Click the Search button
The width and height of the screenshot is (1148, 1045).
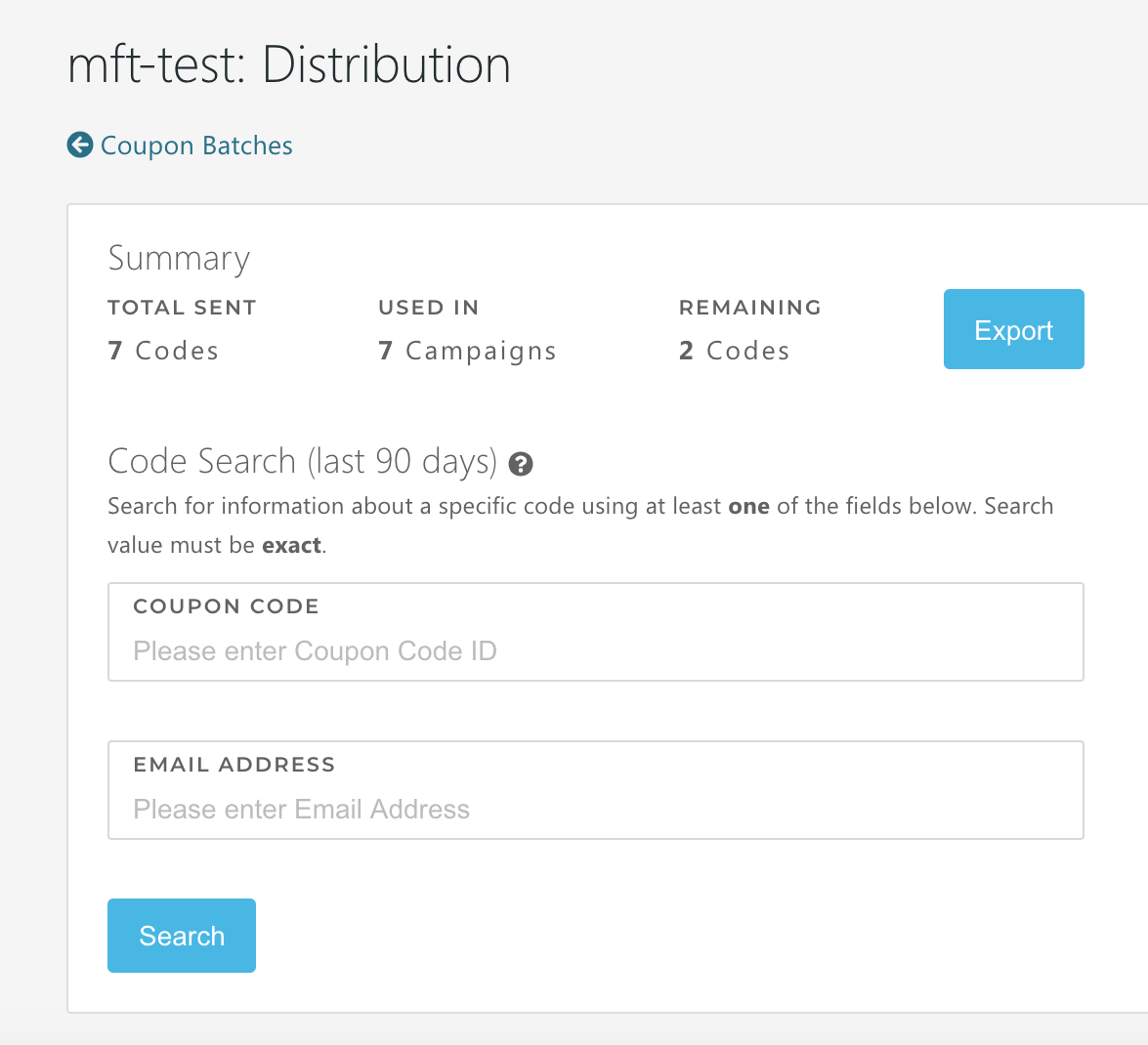(x=182, y=936)
